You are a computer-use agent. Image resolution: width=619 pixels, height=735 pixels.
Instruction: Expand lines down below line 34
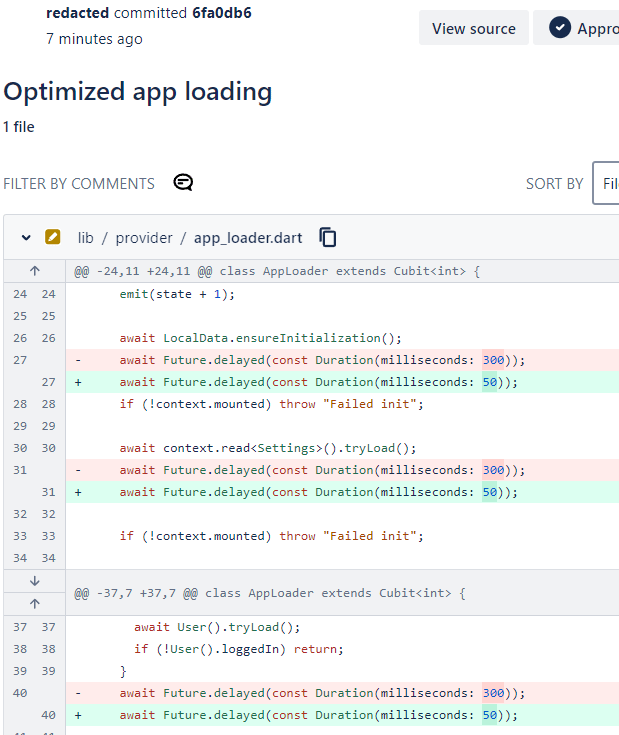[35, 581]
